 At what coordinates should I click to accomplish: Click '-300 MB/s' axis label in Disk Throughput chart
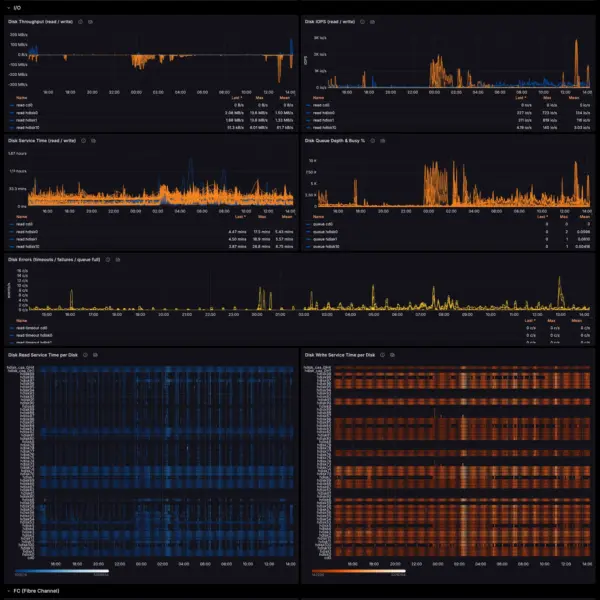[18, 85]
